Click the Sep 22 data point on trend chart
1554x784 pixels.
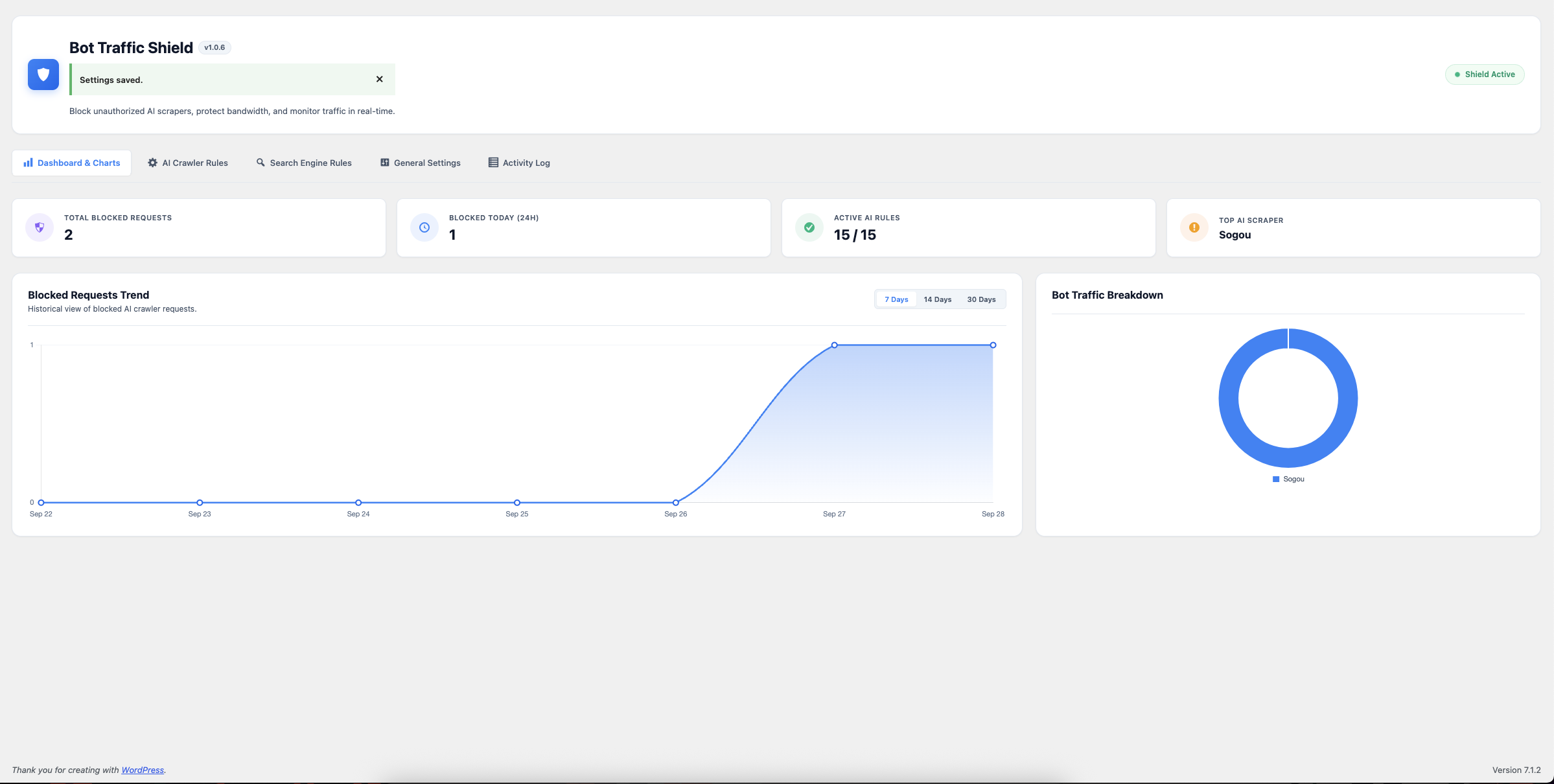pyautogui.click(x=41, y=503)
